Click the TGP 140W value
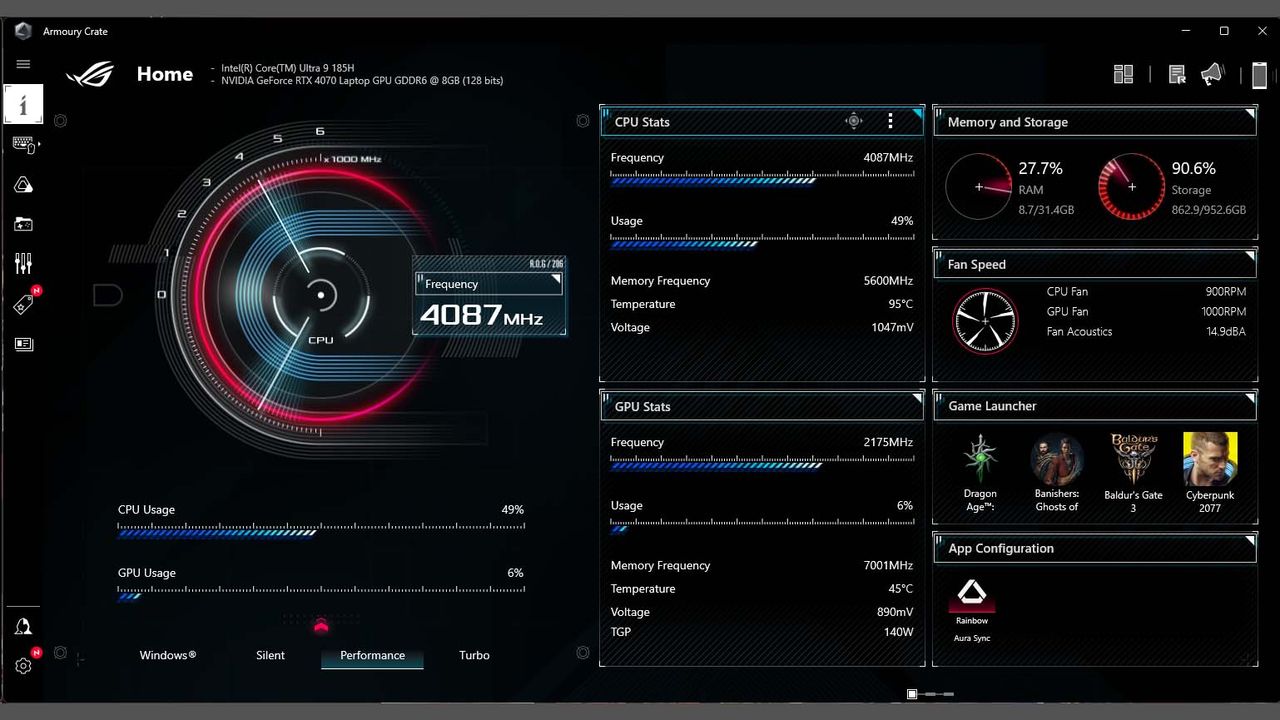 click(898, 632)
